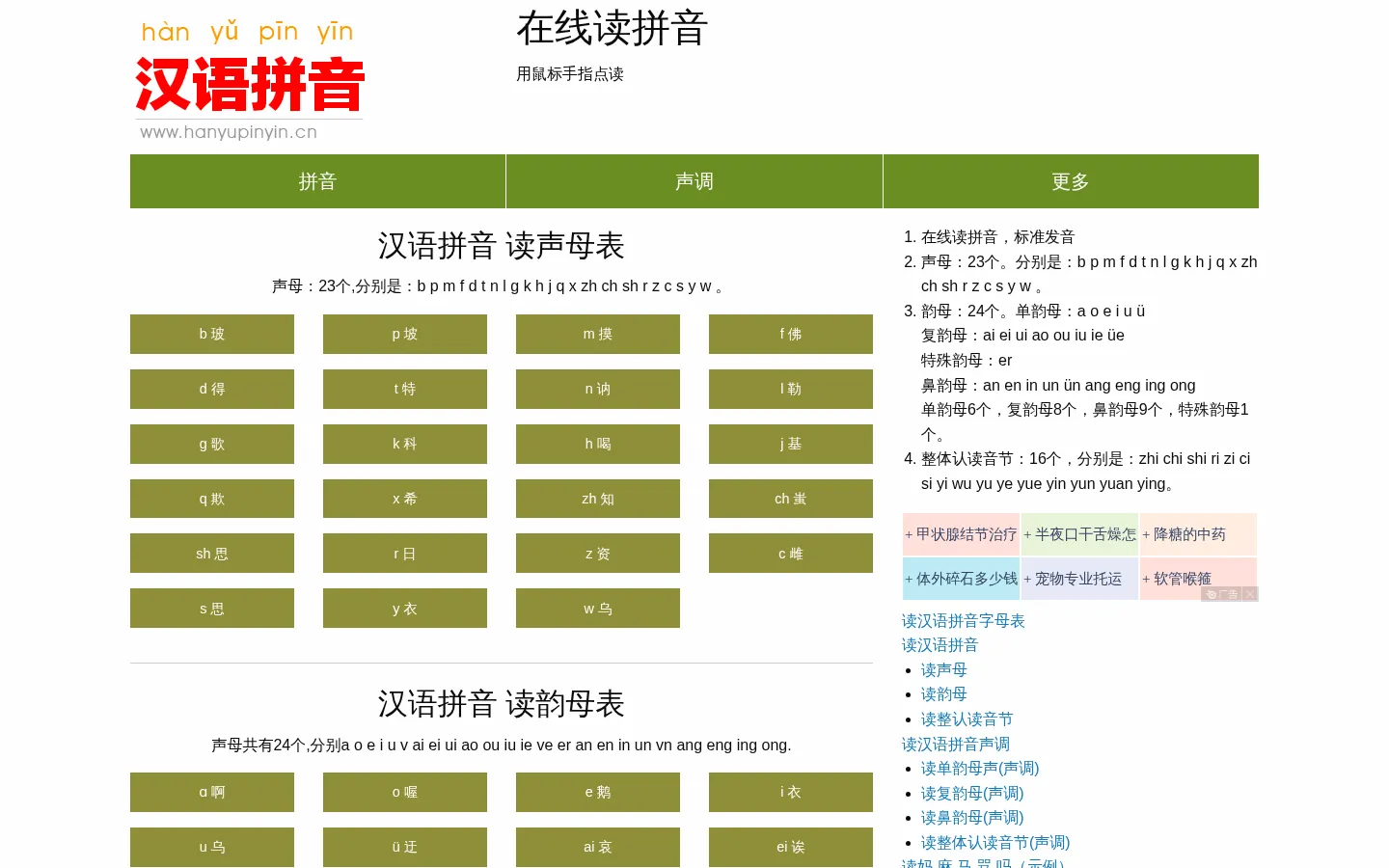Click the 'x 希' pinyin button
The height and width of the screenshot is (868, 1389).
point(405,499)
